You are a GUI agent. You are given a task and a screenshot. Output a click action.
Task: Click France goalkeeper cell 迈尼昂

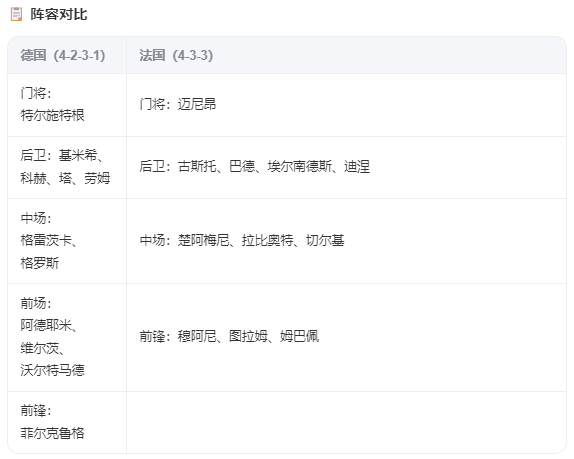click(x=346, y=105)
